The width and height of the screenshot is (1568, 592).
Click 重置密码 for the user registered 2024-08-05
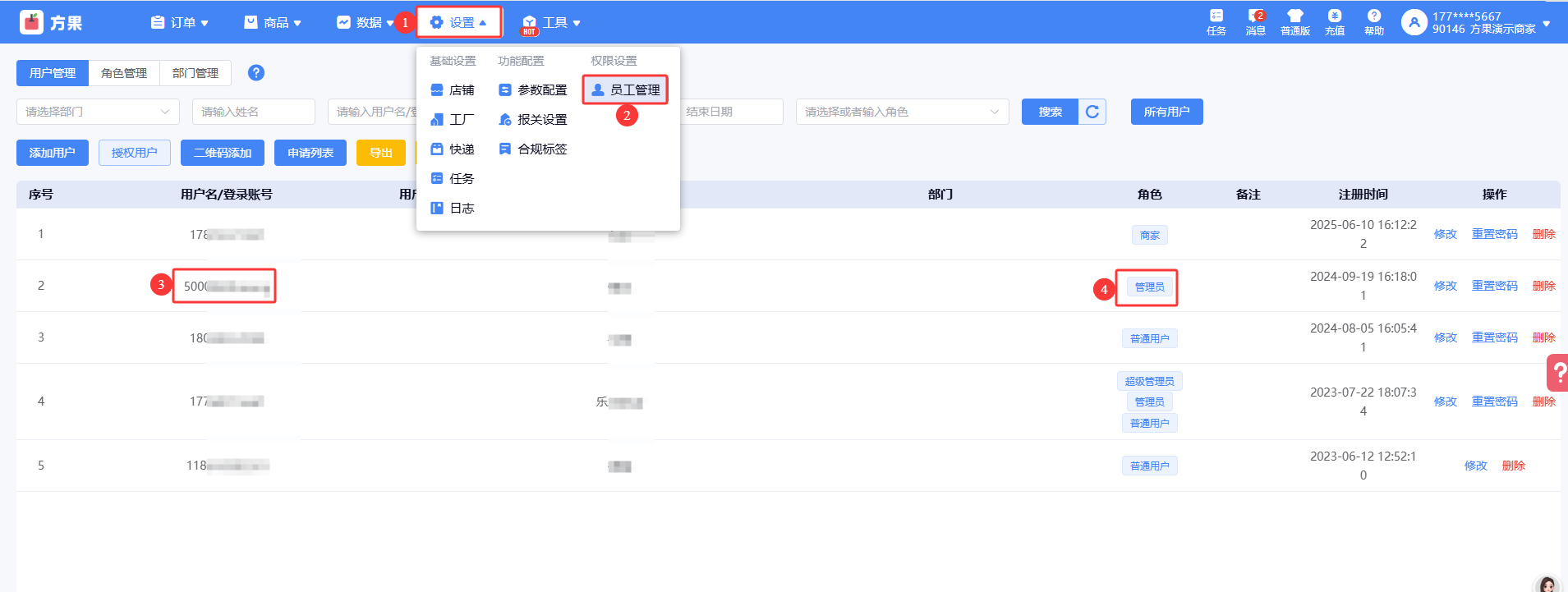click(1495, 337)
